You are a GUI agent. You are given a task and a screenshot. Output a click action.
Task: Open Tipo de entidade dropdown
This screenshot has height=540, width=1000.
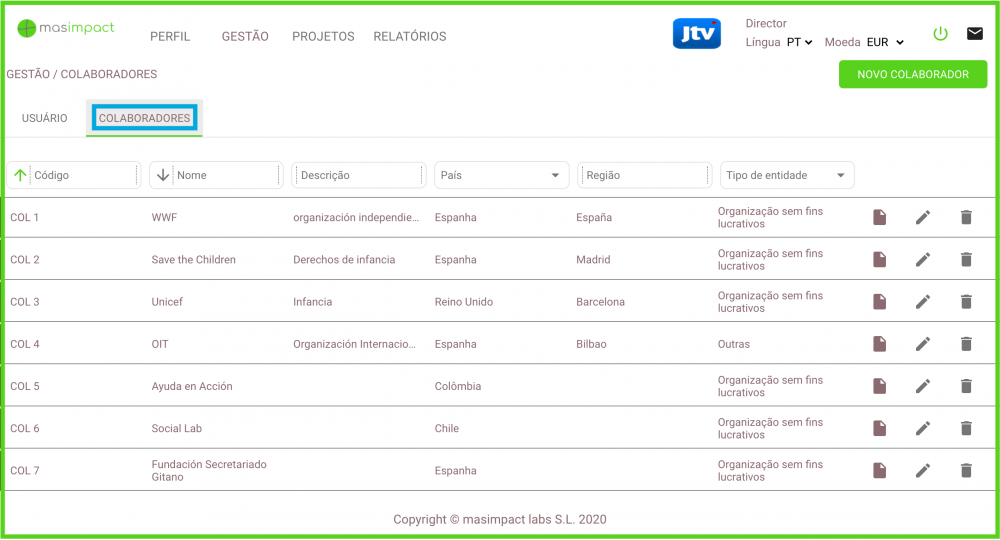841,176
